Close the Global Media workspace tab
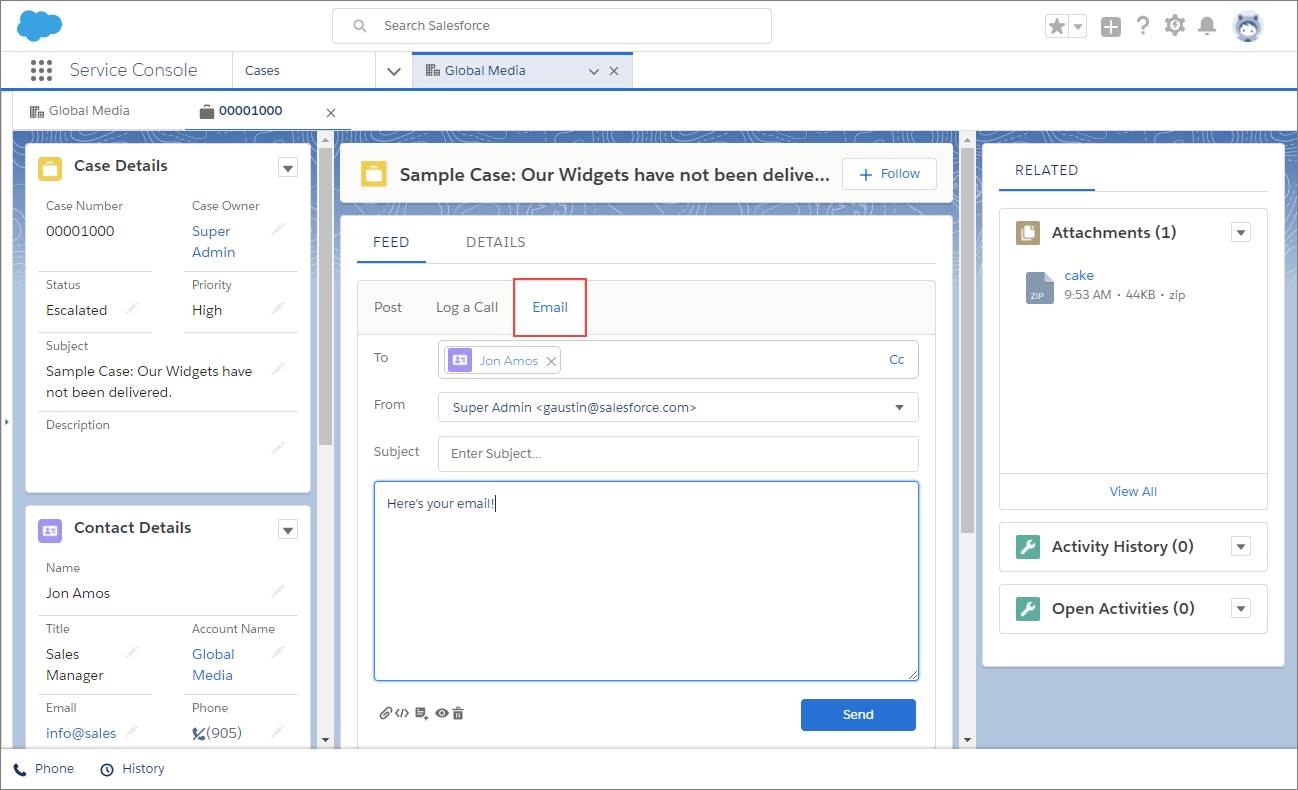The height and width of the screenshot is (790, 1298). point(614,71)
